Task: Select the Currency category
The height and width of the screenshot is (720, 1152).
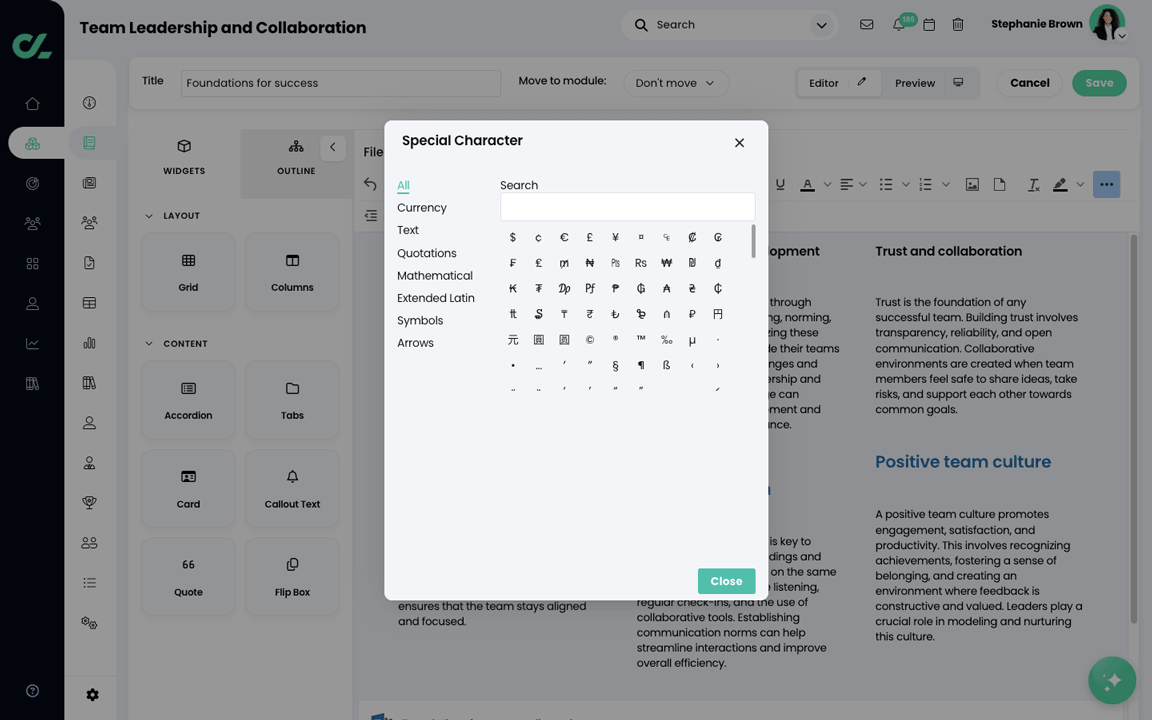Action: (x=422, y=208)
